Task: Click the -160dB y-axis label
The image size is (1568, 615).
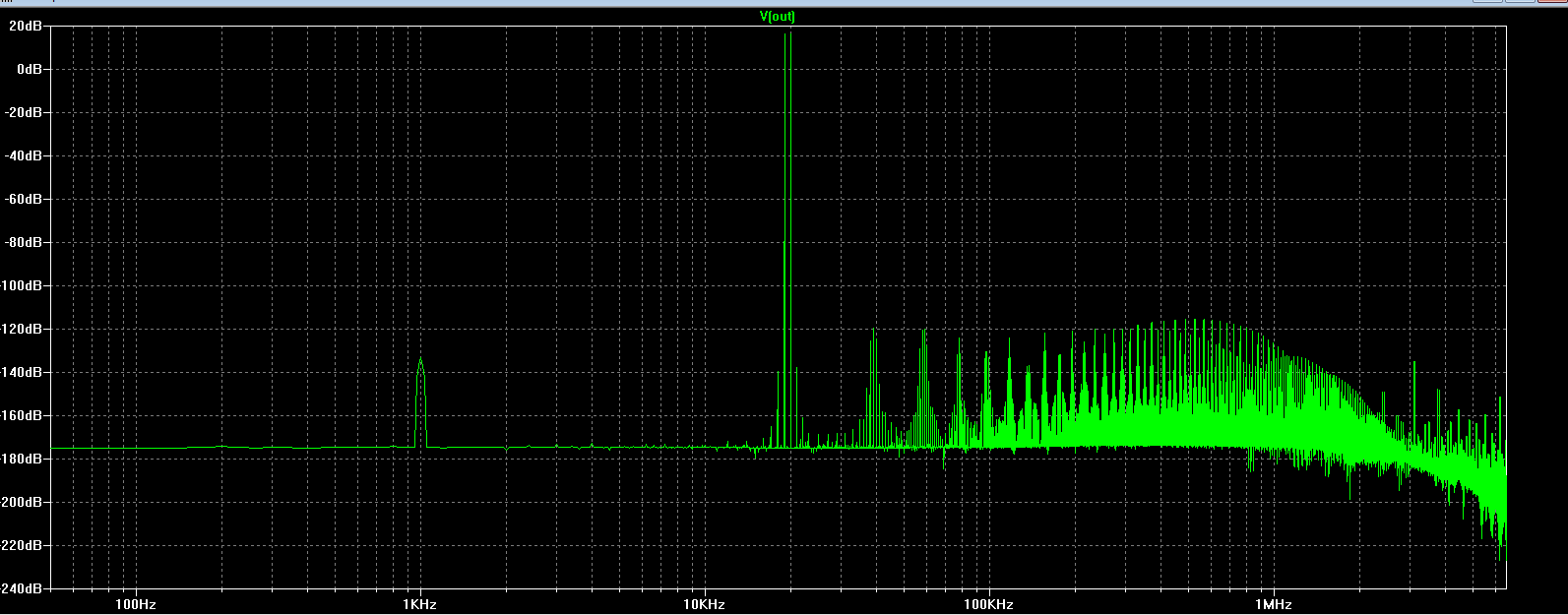Action: [21, 415]
